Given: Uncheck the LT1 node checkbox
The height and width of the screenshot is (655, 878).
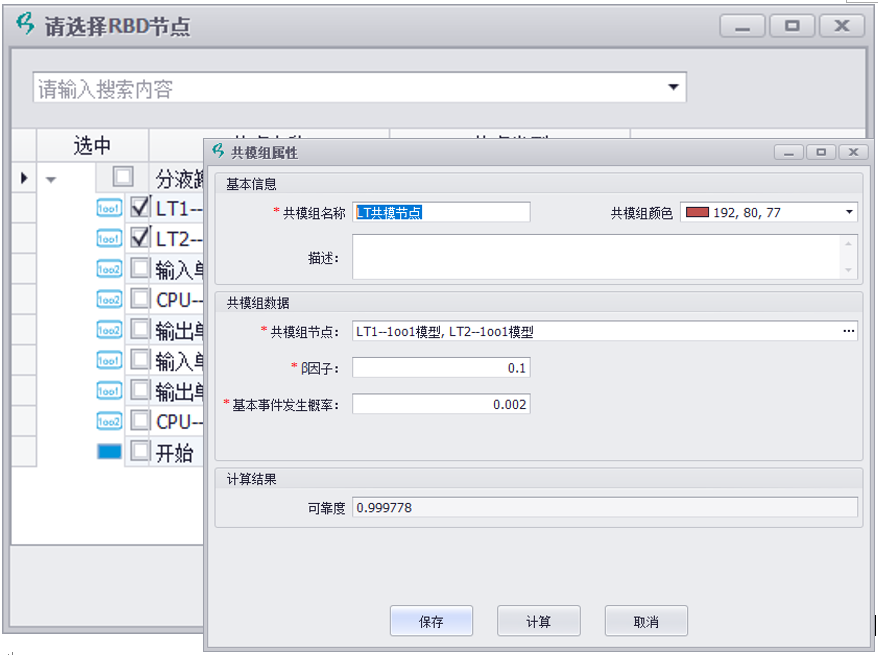Looking at the screenshot, I should [x=140, y=207].
